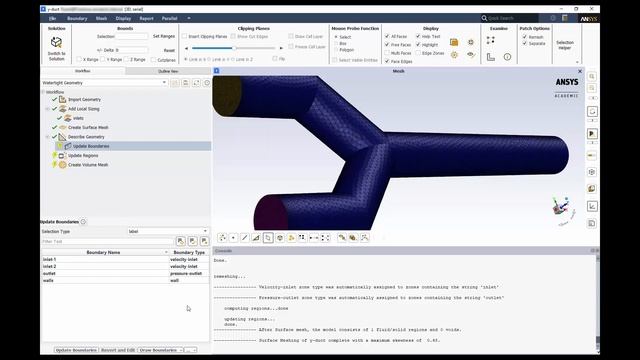Viewport: 640px width, 360px height.
Task: Click the plot chart icon on right sidebar
Action: (x=592, y=207)
